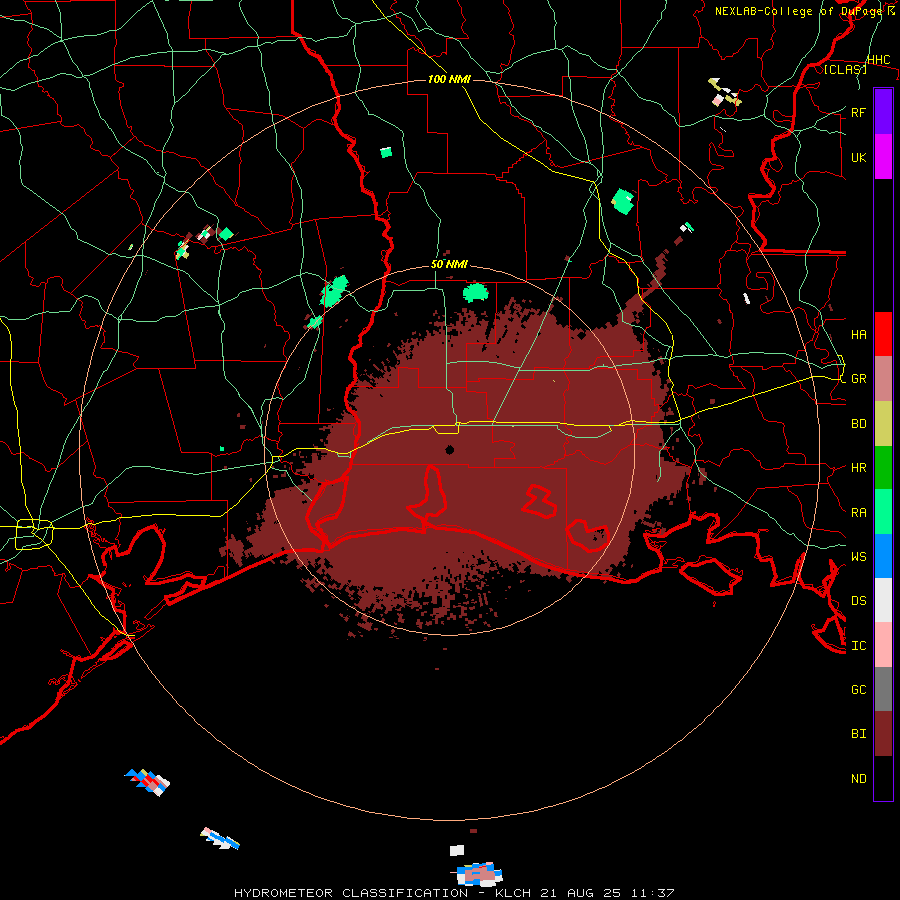Click the "50 NMI" range ring label
This screenshot has width=900, height=900.
coord(449,264)
